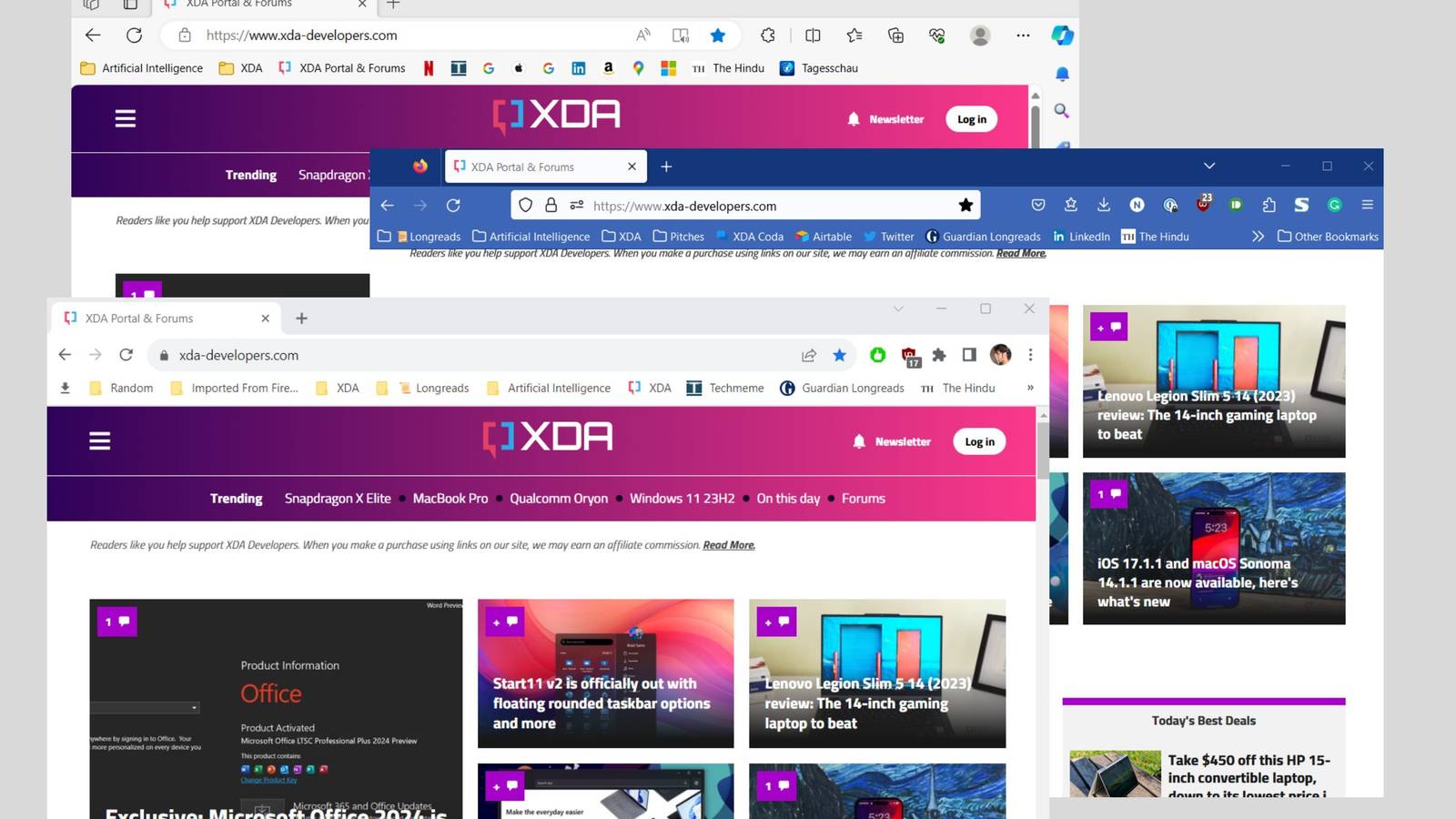Open new tab plus in Firefox
This screenshot has width=1456, height=819.
[666, 167]
